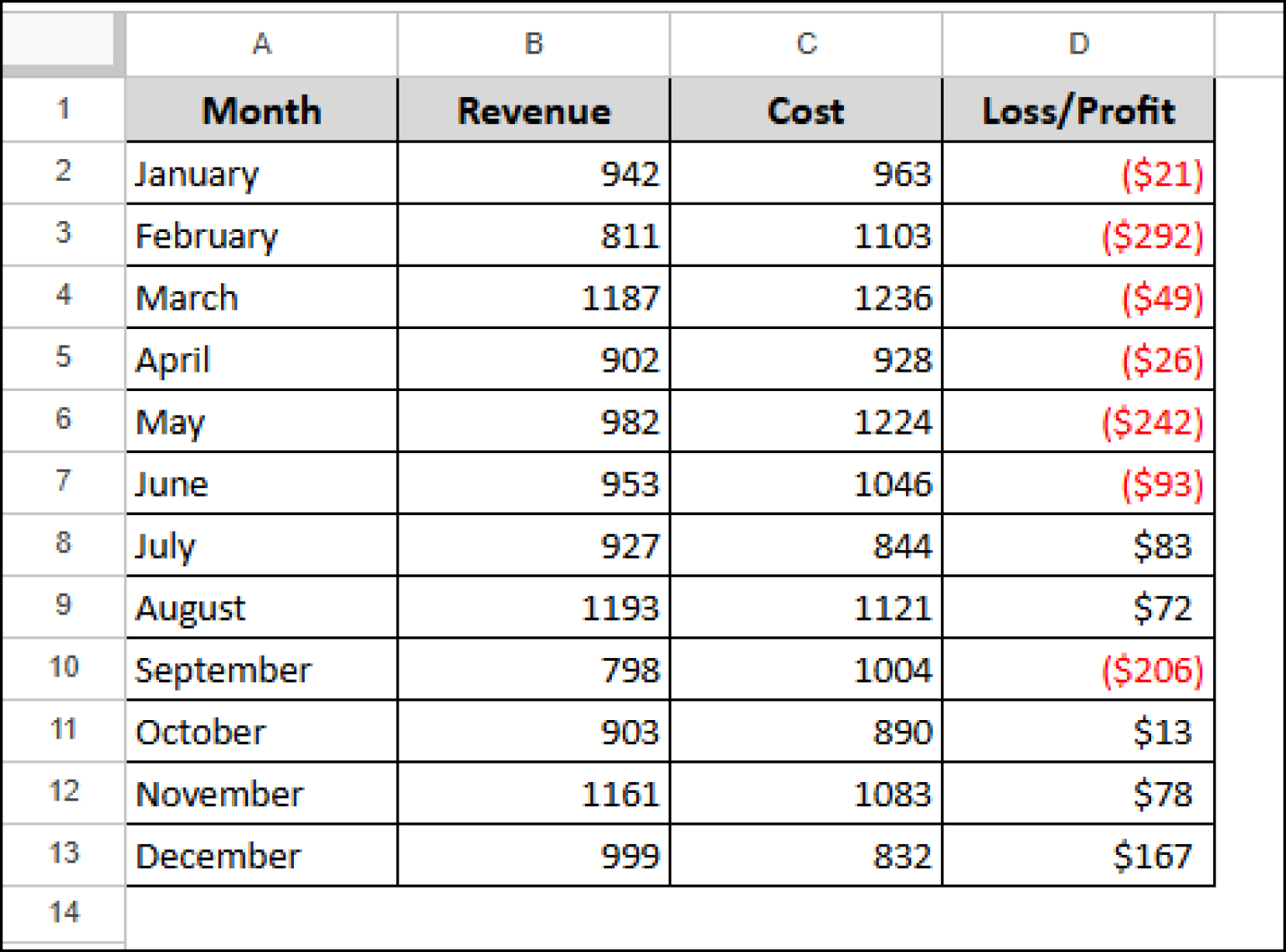Click the Revenue header cell

tap(532, 110)
